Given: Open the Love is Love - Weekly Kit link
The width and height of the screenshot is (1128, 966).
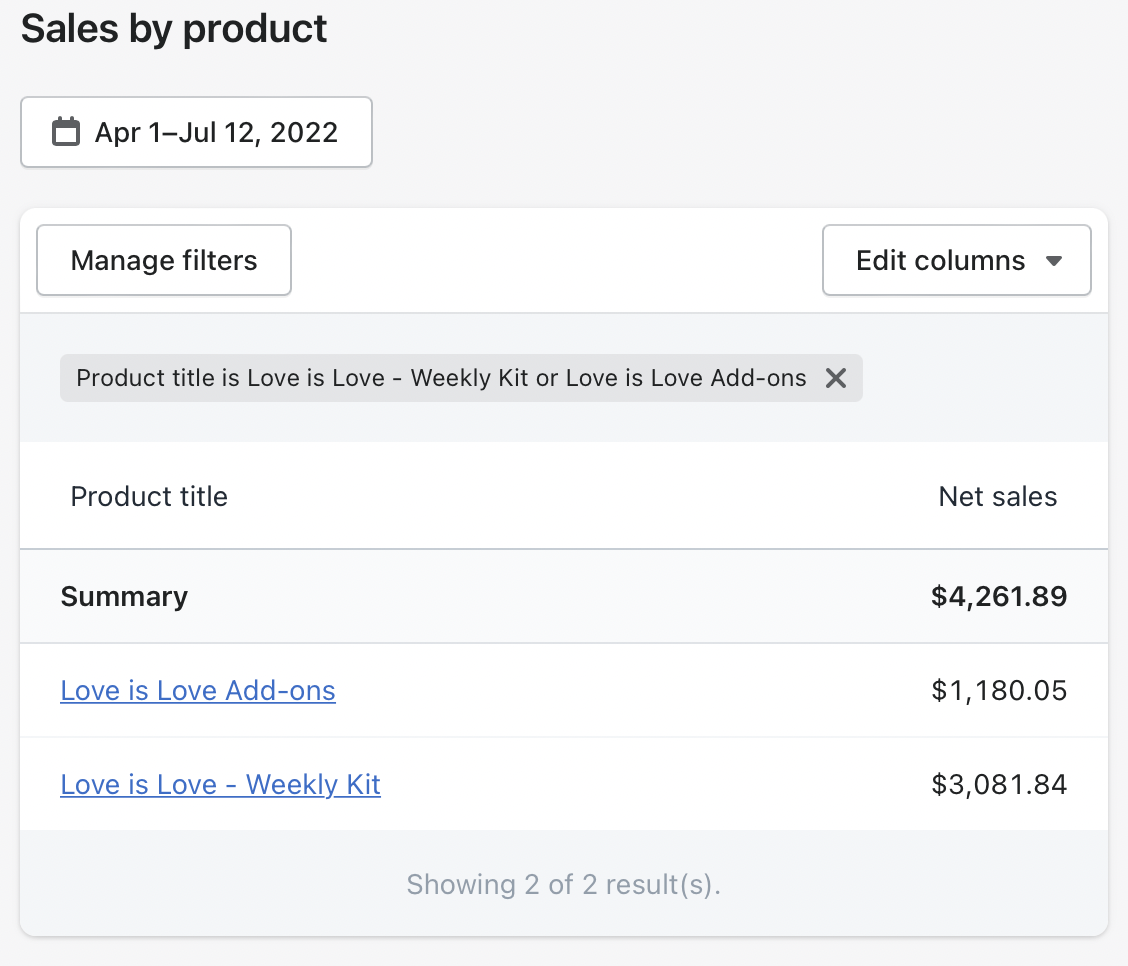Looking at the screenshot, I should (220, 784).
